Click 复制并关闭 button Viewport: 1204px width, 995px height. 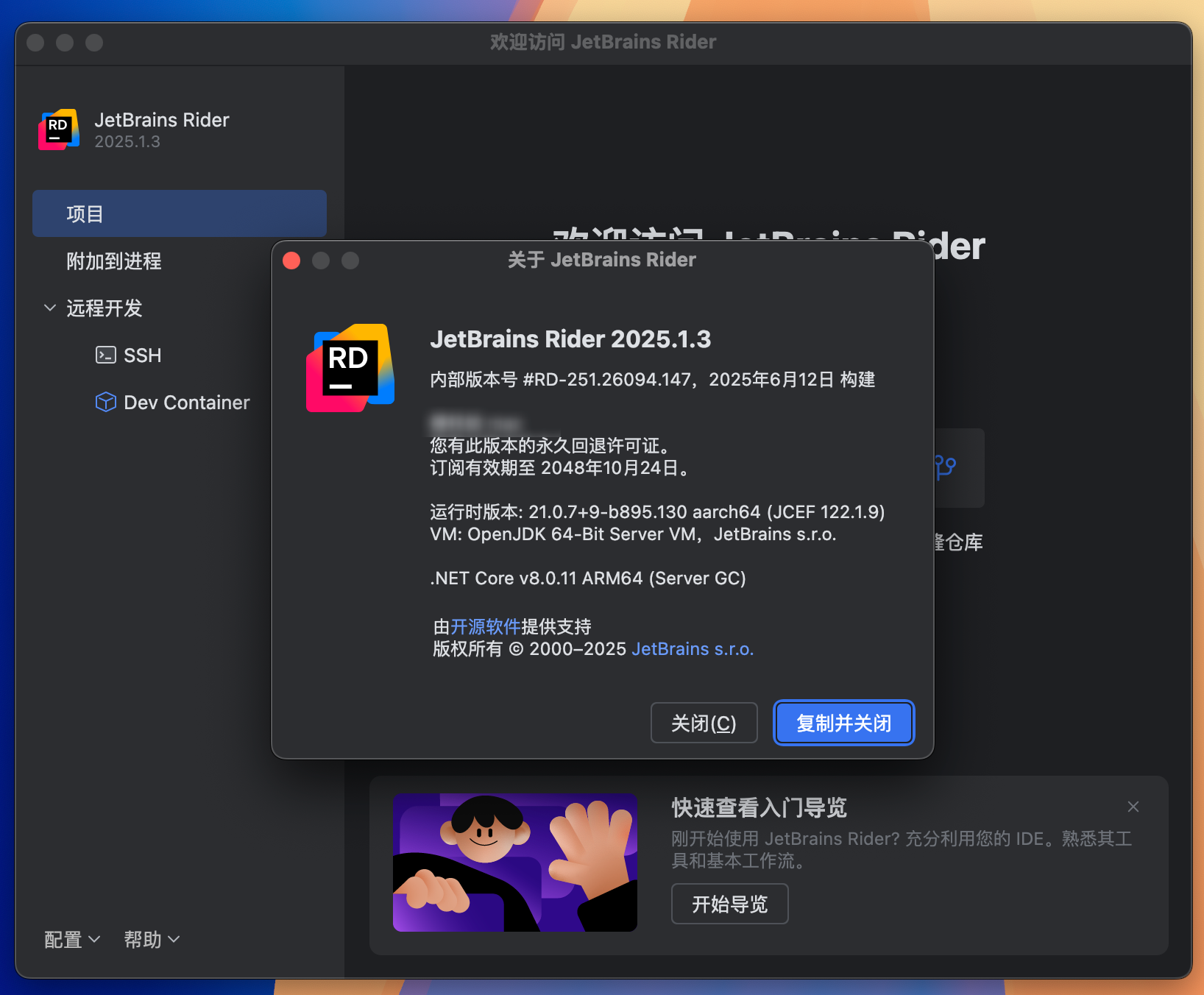(844, 723)
